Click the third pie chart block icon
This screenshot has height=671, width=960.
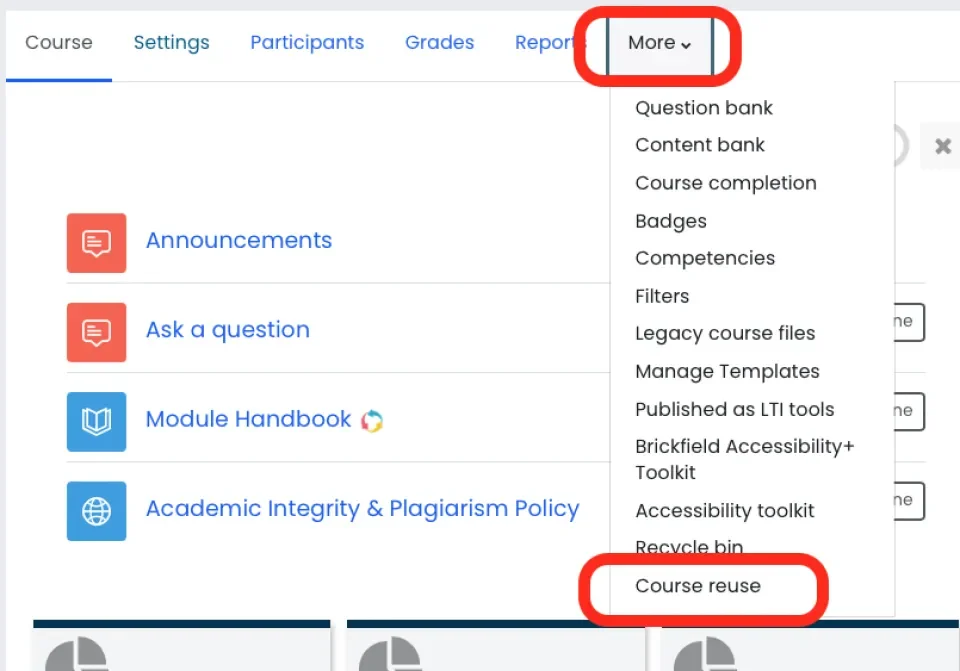[704, 654]
